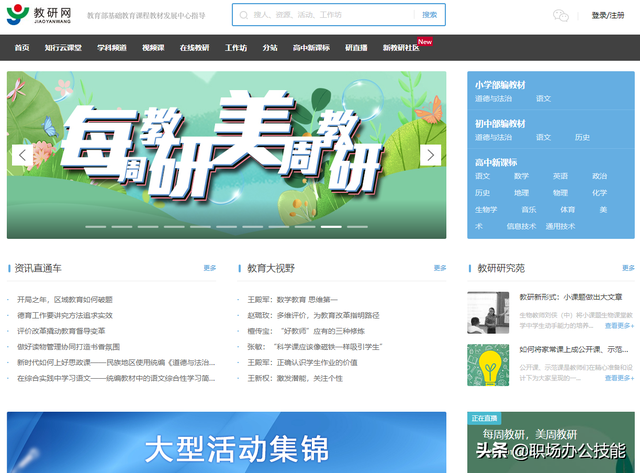Select the highlighted banner slide indicator
640x473 pixels.
click(331, 227)
